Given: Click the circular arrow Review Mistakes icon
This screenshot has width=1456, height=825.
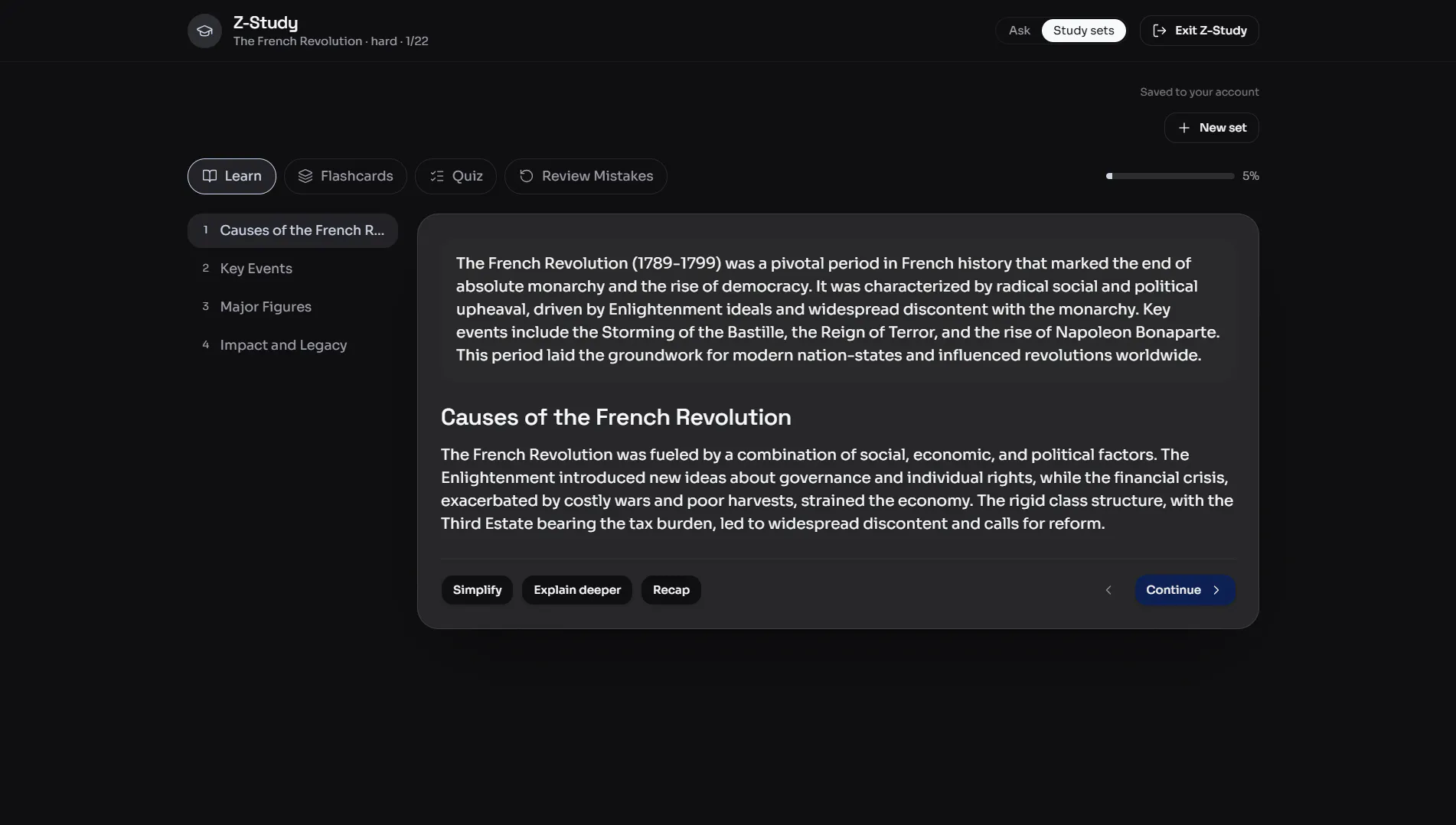Looking at the screenshot, I should [x=526, y=176].
